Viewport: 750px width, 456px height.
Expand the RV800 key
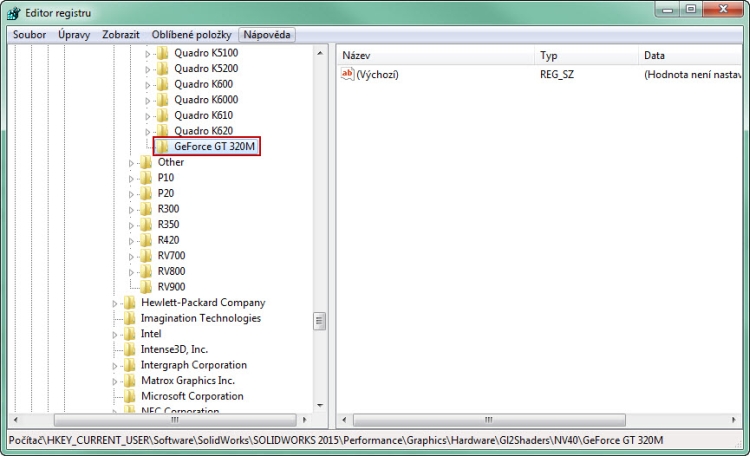coord(131,272)
